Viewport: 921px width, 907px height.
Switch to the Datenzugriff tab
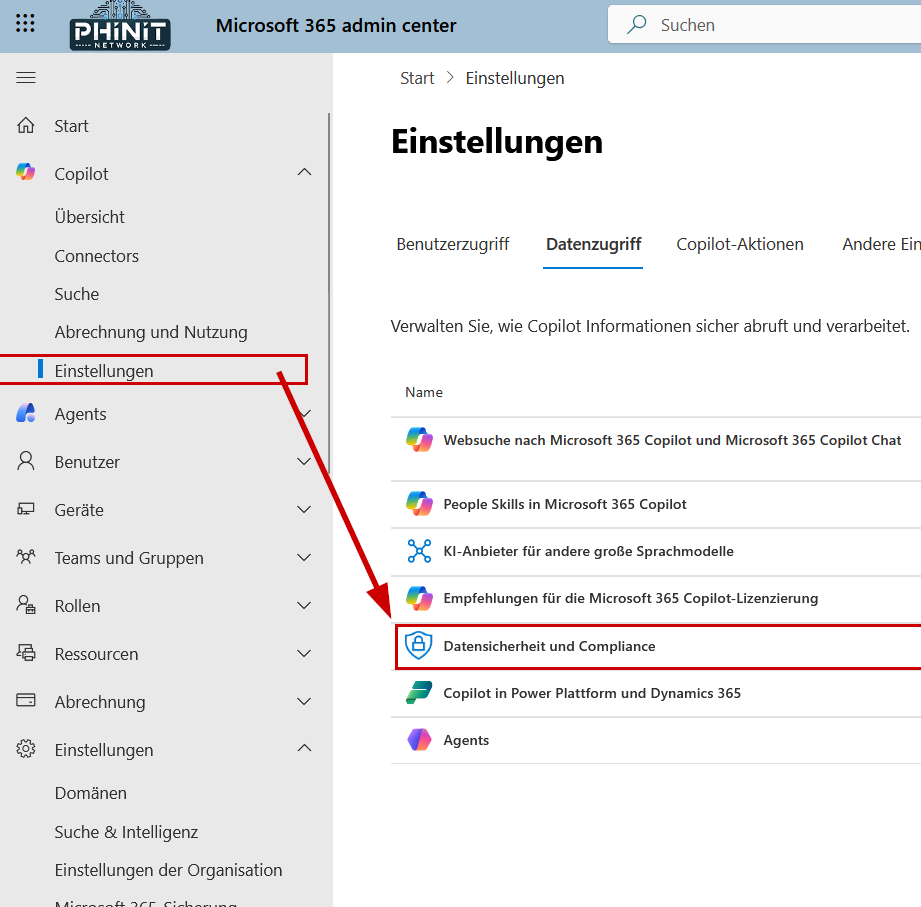point(593,243)
